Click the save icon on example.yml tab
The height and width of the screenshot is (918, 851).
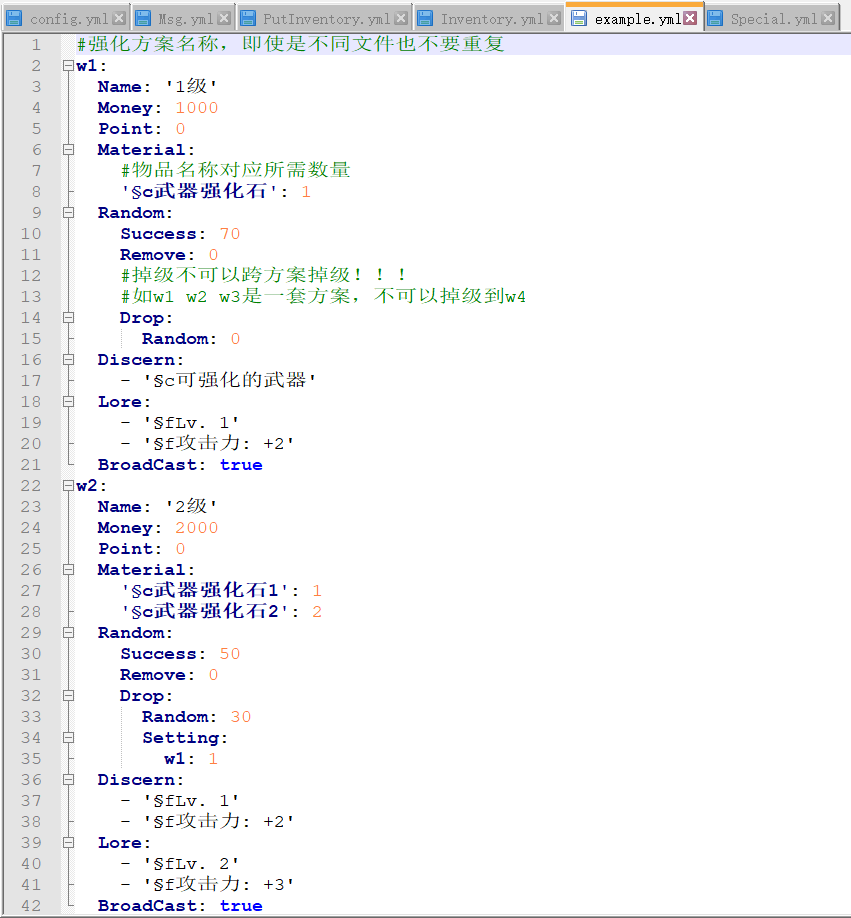(579, 19)
